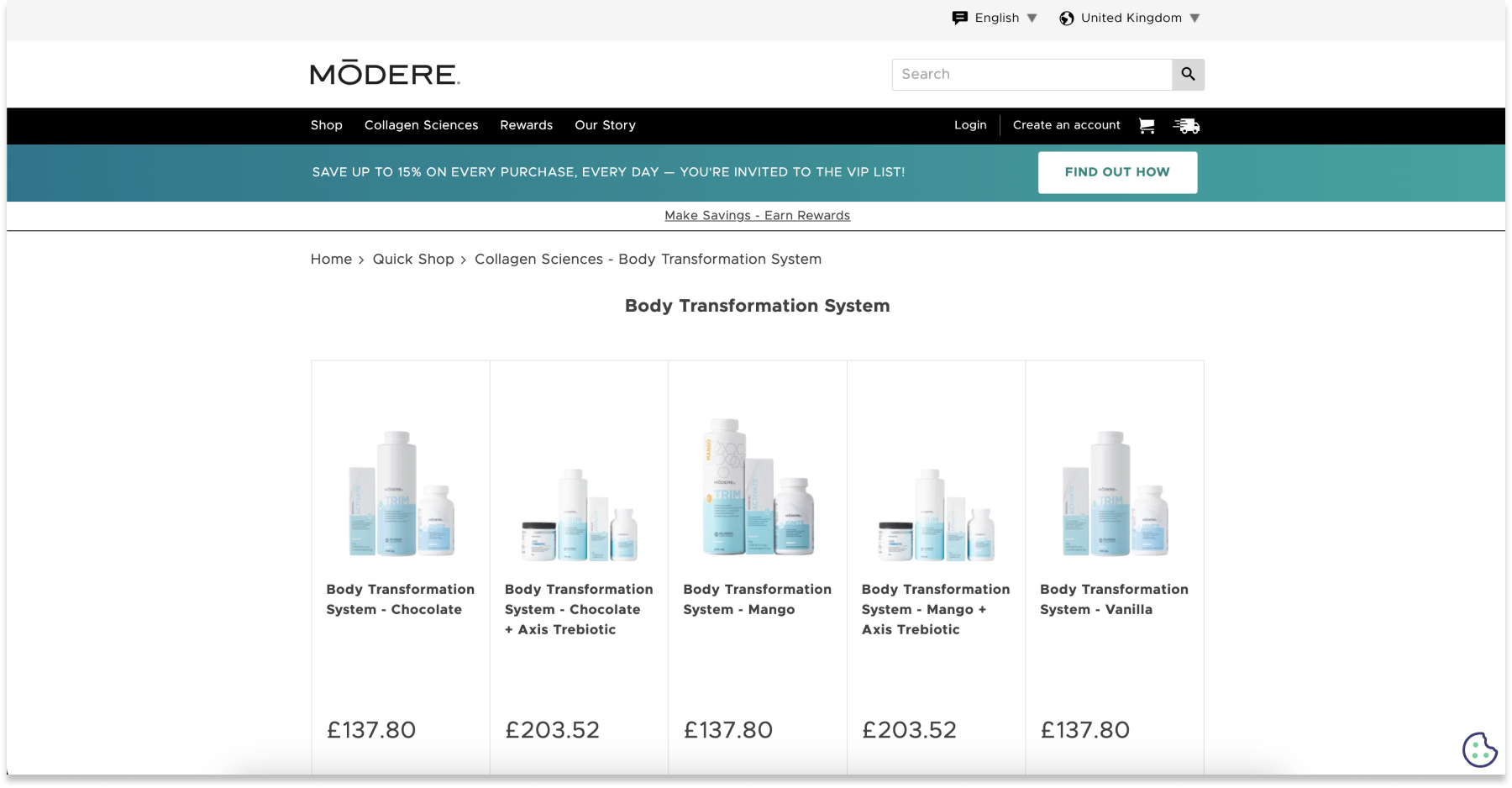Click the VIP list savings banner text
Viewport: 1512px width, 788px height.
click(x=609, y=172)
